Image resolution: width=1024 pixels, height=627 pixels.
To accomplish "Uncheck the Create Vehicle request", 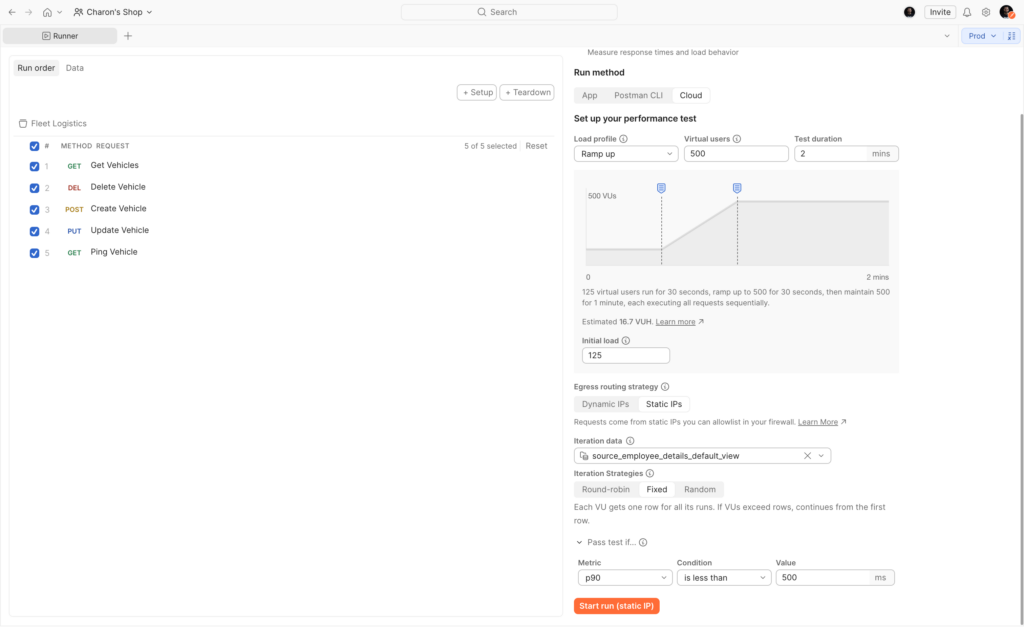I will (x=35, y=210).
